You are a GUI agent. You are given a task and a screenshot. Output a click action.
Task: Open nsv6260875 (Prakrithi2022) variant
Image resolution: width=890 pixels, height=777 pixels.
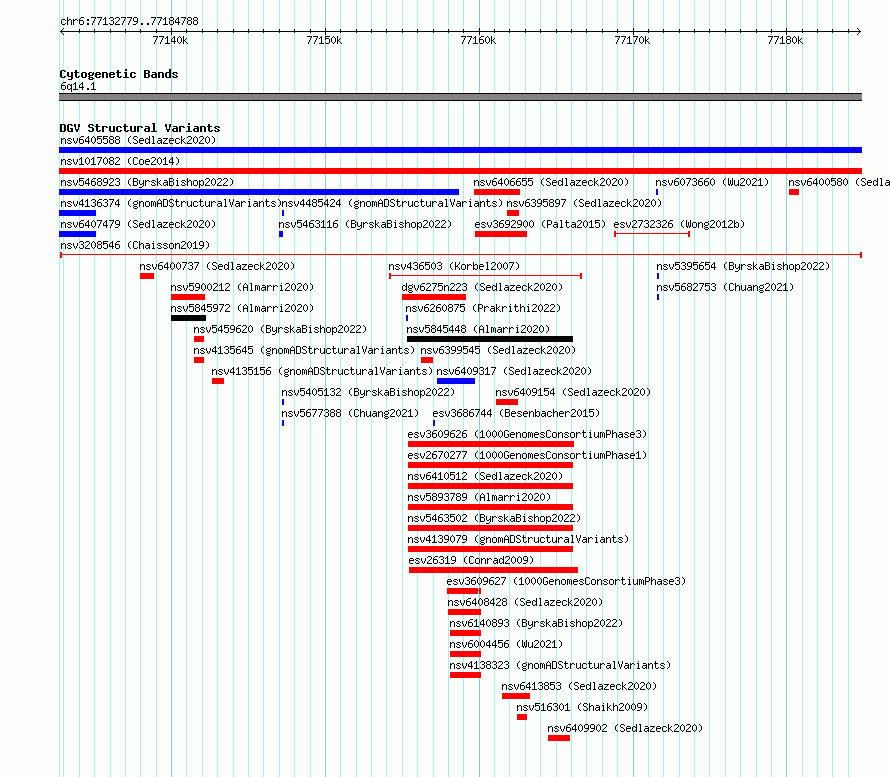(x=483, y=308)
